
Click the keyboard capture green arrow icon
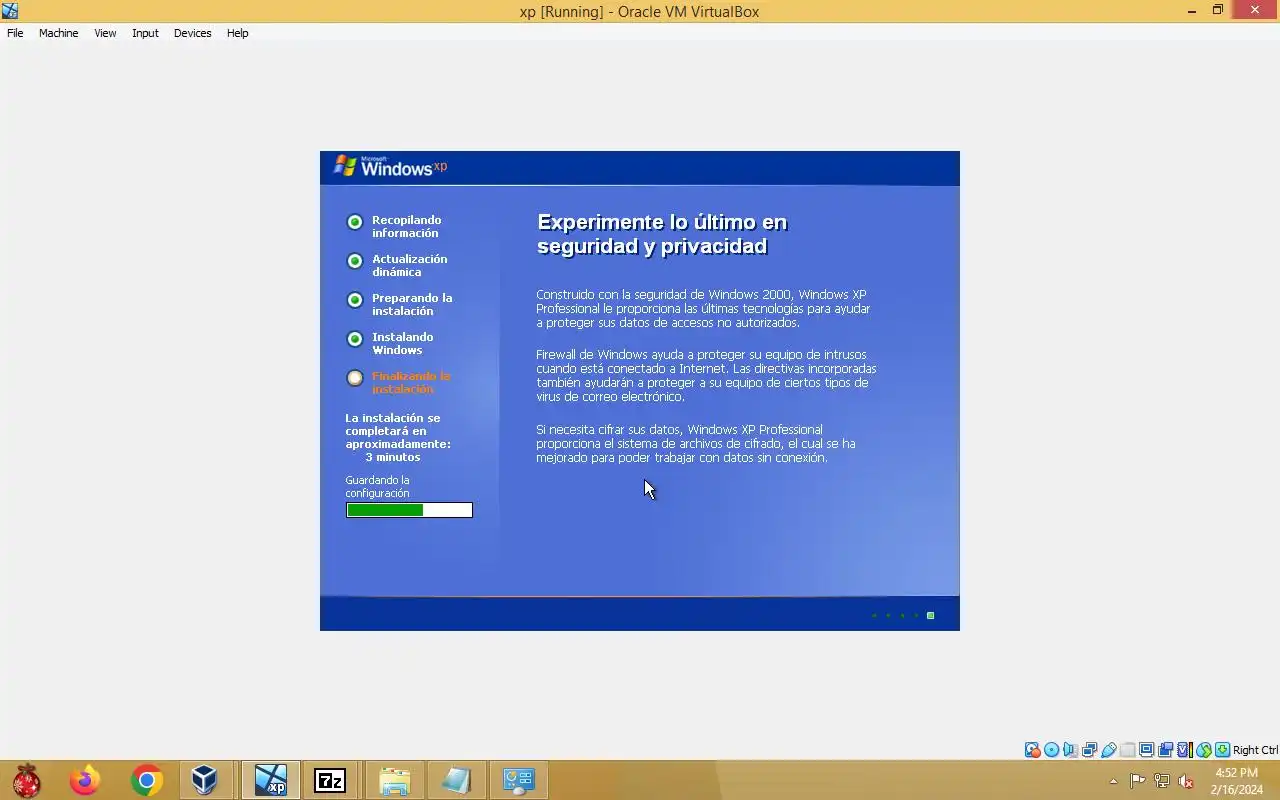coord(1222,750)
